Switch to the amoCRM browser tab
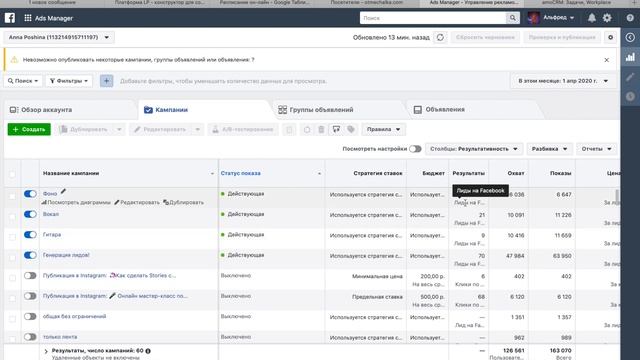This screenshot has height=360, width=640. pos(576,2)
